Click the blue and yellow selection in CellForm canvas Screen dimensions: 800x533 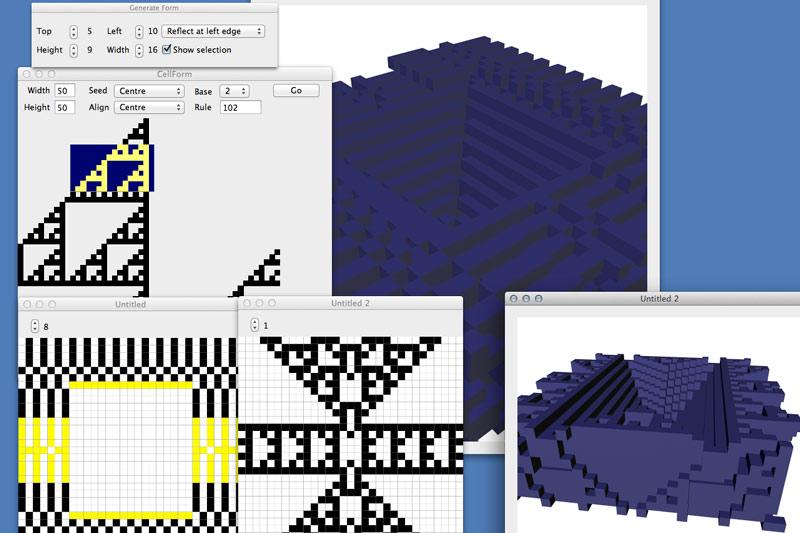(110, 167)
